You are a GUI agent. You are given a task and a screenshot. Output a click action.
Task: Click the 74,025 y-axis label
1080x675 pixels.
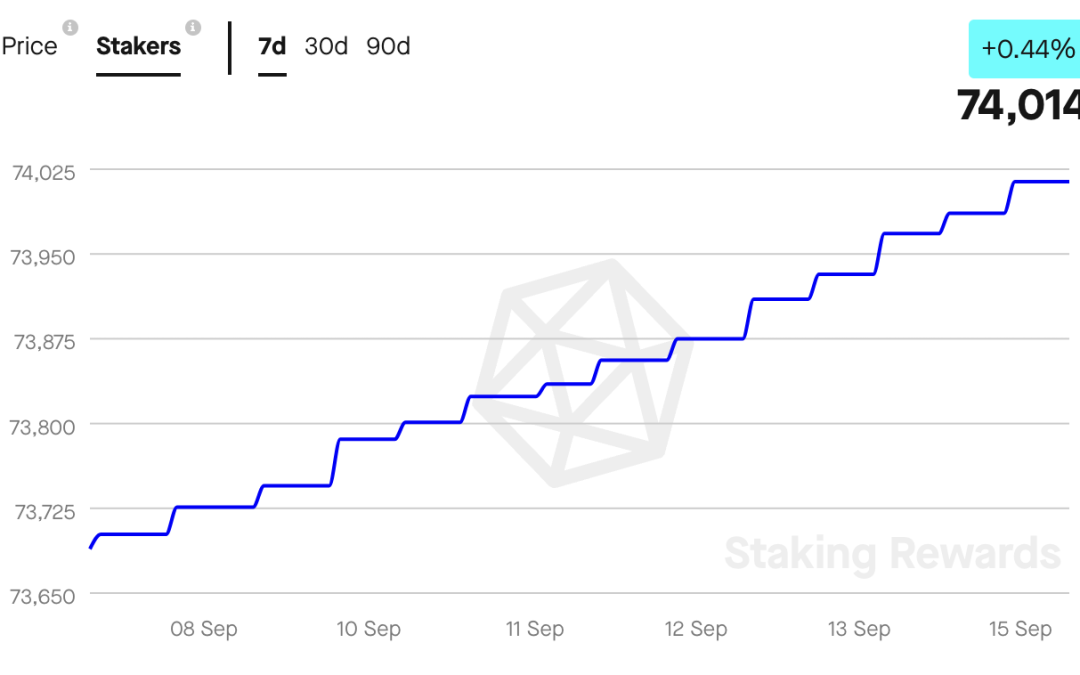click(x=43, y=172)
